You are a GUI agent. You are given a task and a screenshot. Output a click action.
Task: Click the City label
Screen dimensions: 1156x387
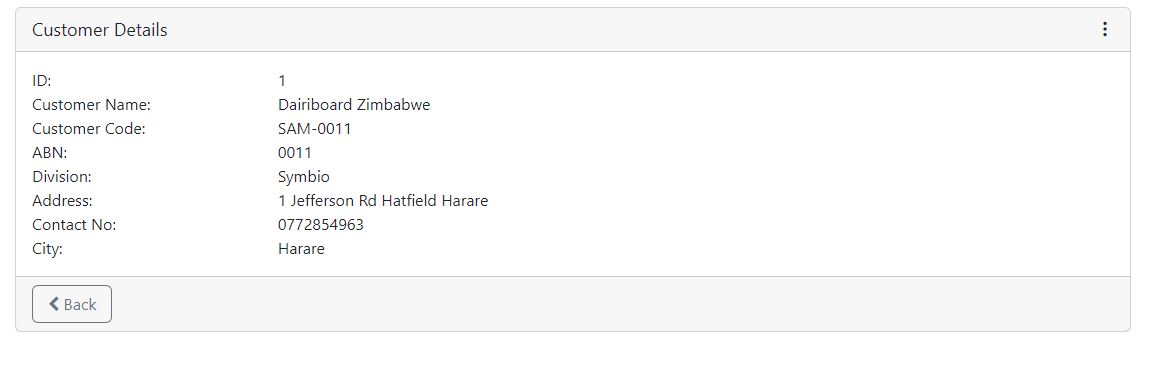[x=47, y=249]
